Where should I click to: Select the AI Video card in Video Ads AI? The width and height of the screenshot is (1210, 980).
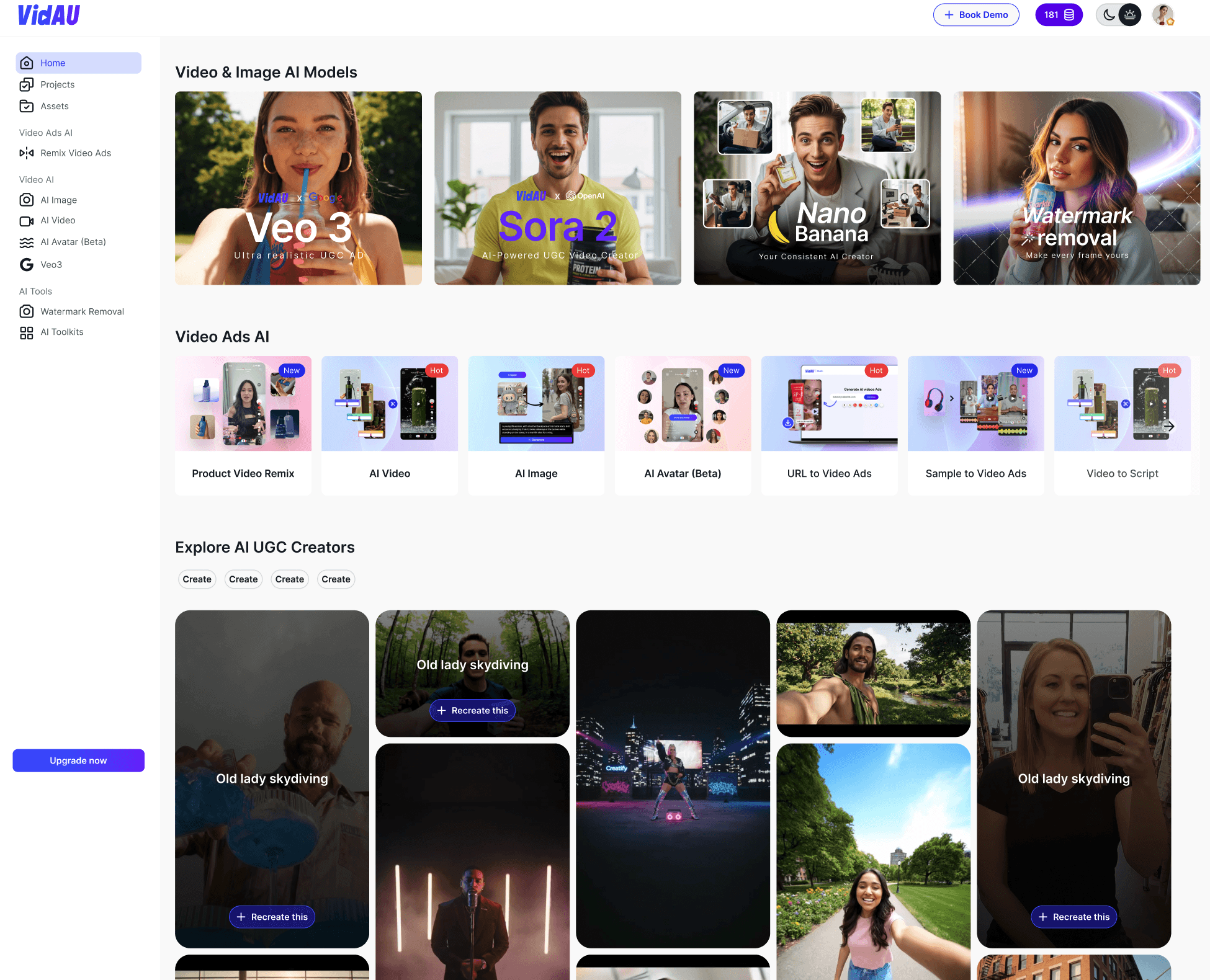(390, 425)
